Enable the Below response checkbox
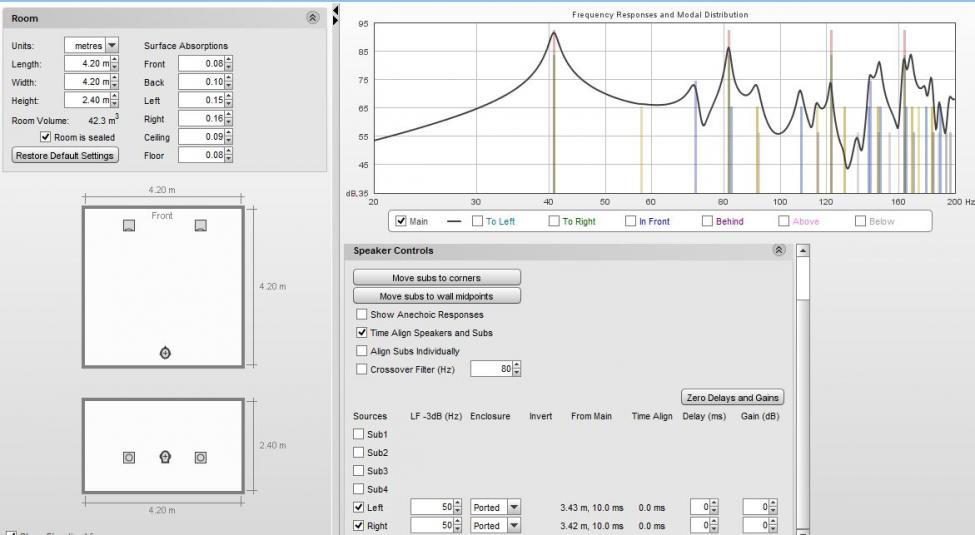The image size is (975, 535). [861, 221]
